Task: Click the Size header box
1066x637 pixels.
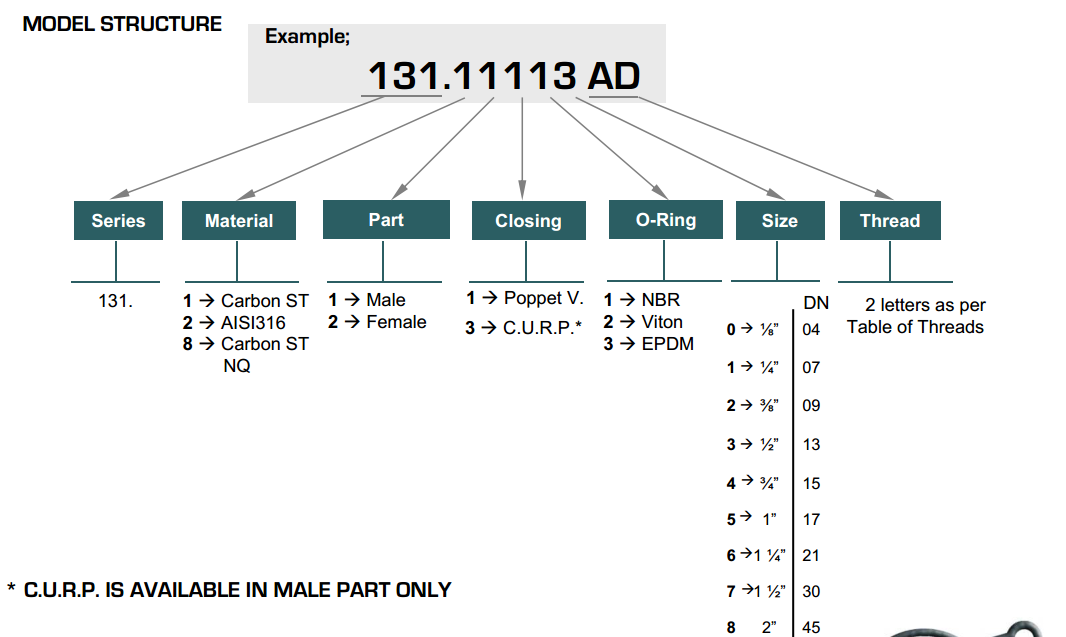Action: [x=779, y=221]
